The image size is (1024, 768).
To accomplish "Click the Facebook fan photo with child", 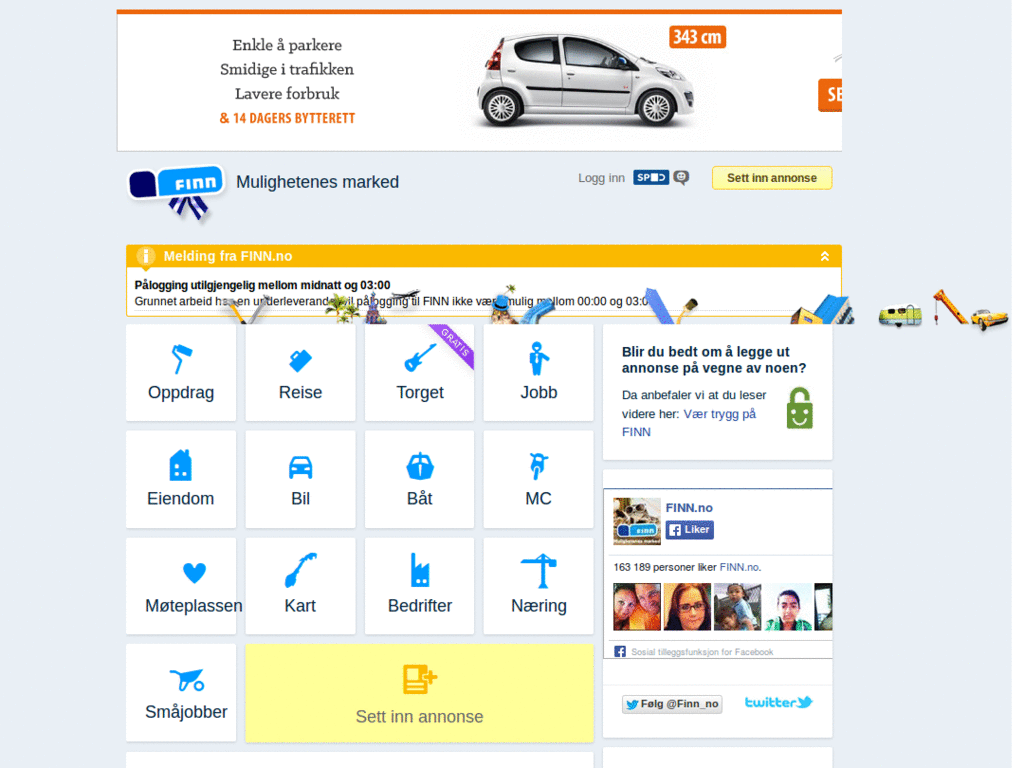I will [x=737, y=607].
